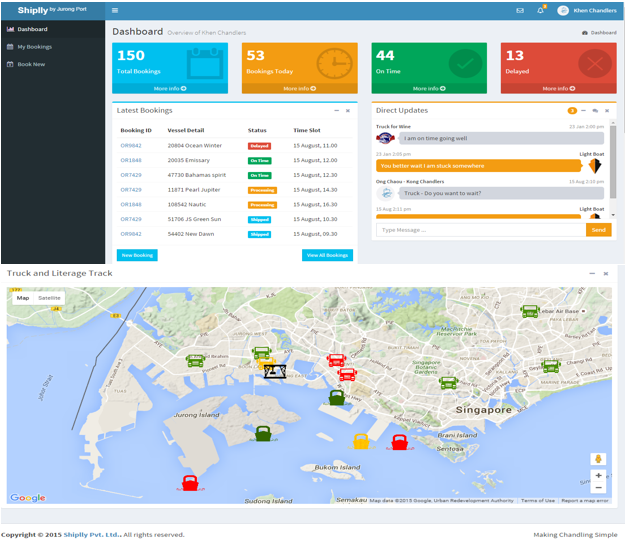Click the Light Boat avatar beside stuck message
The height and width of the screenshot is (541, 625).
pos(595,166)
